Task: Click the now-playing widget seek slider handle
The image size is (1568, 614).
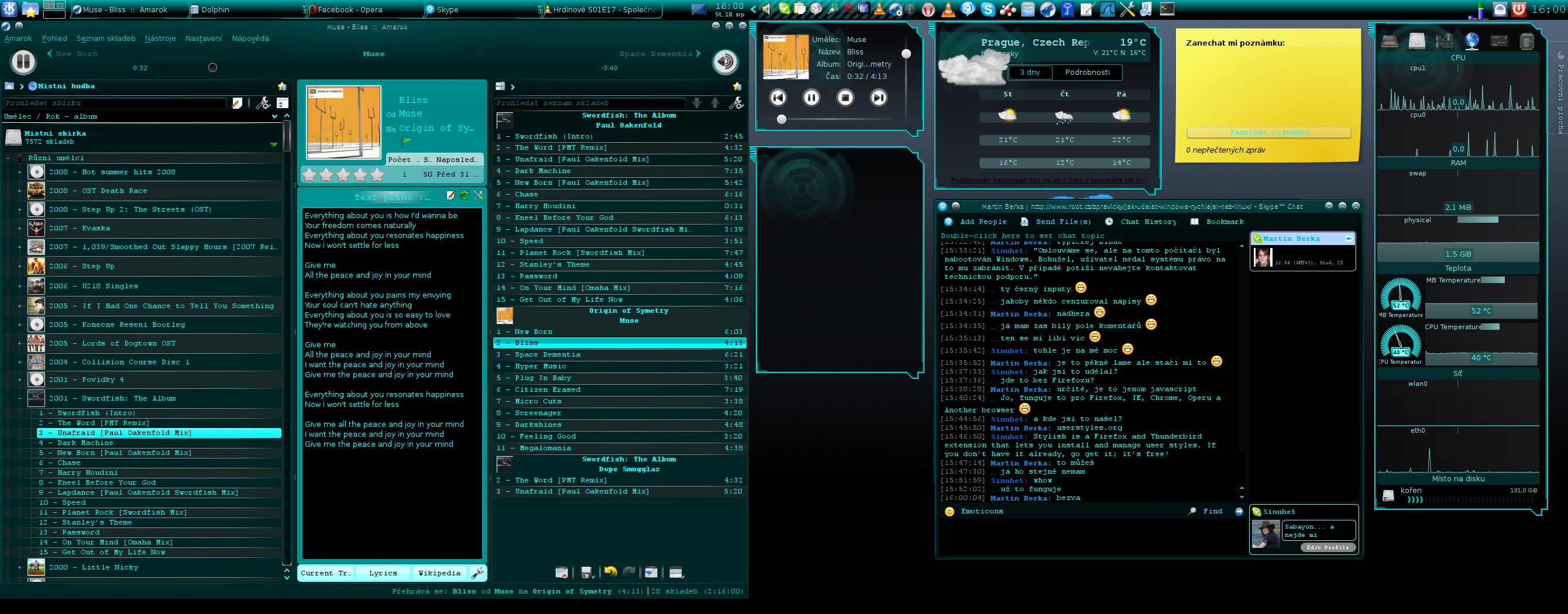Action: point(782,119)
